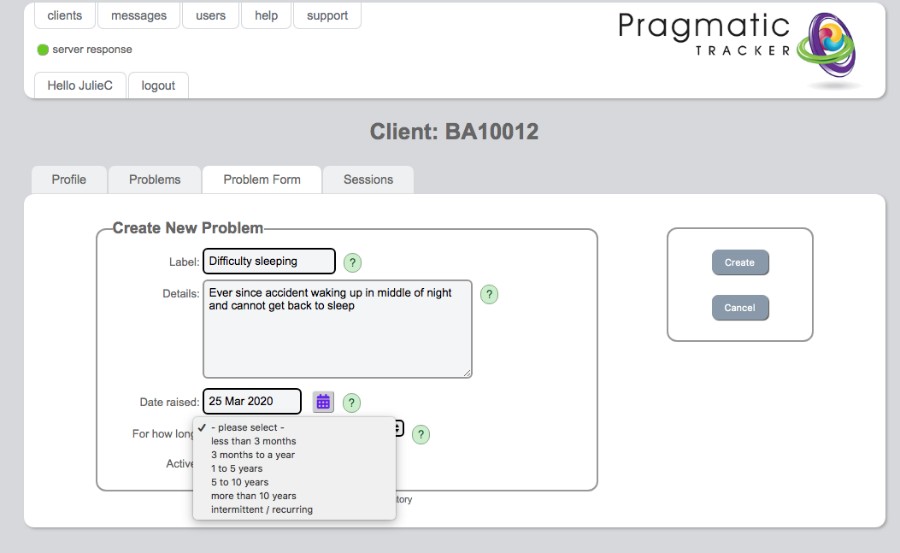Click into the Details text area
Viewport: 900px width, 553px height.
pyautogui.click(x=337, y=340)
